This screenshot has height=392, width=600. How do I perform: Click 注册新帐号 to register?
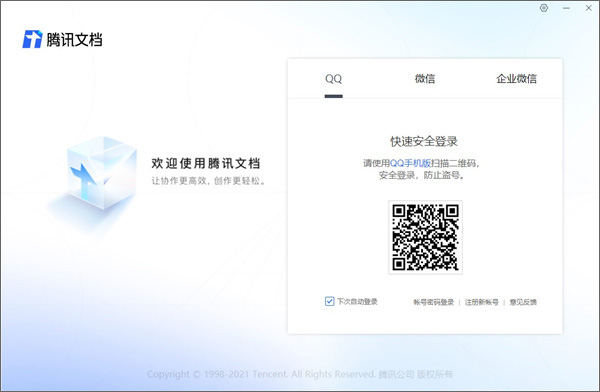point(481,302)
